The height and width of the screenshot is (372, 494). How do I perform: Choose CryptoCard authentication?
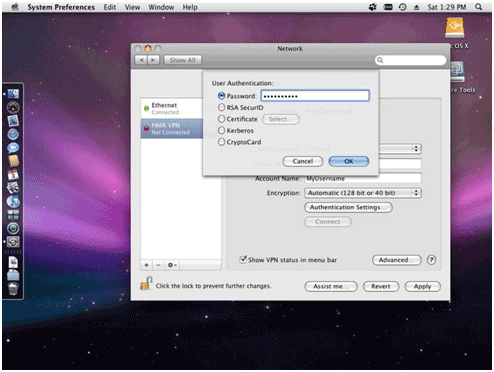[x=221, y=142]
